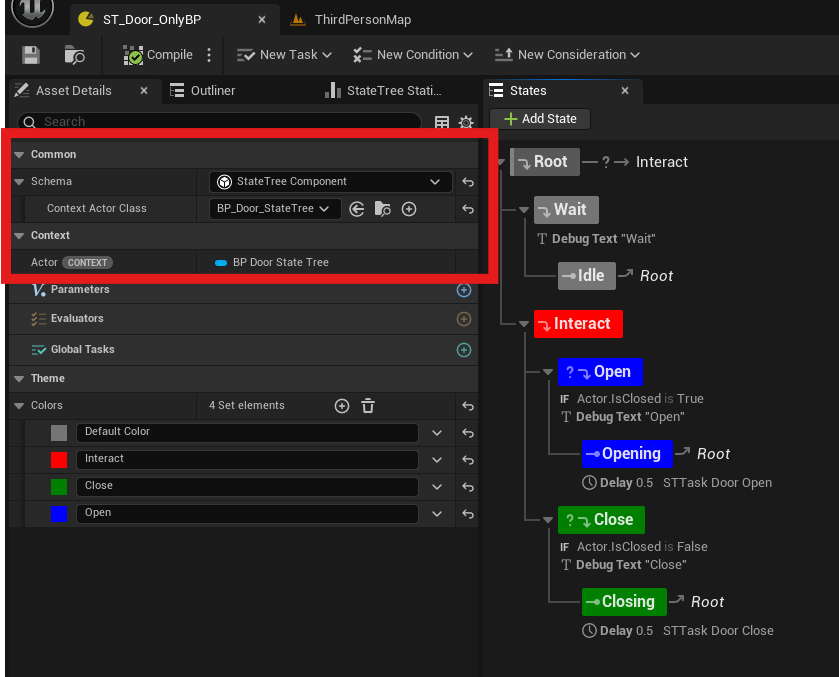
Task: Browse to BP_Door_StateTree in Content Browser
Action: click(382, 209)
